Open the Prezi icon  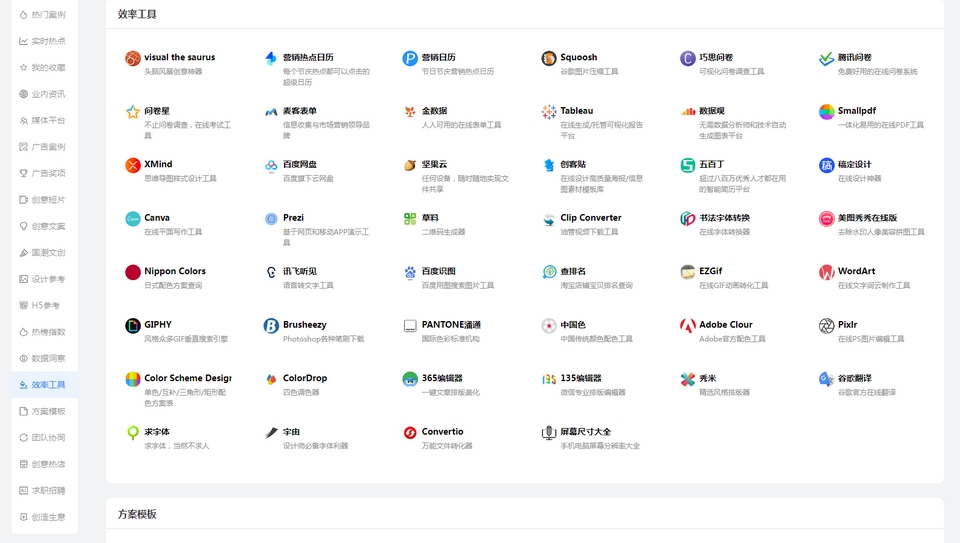(271, 219)
